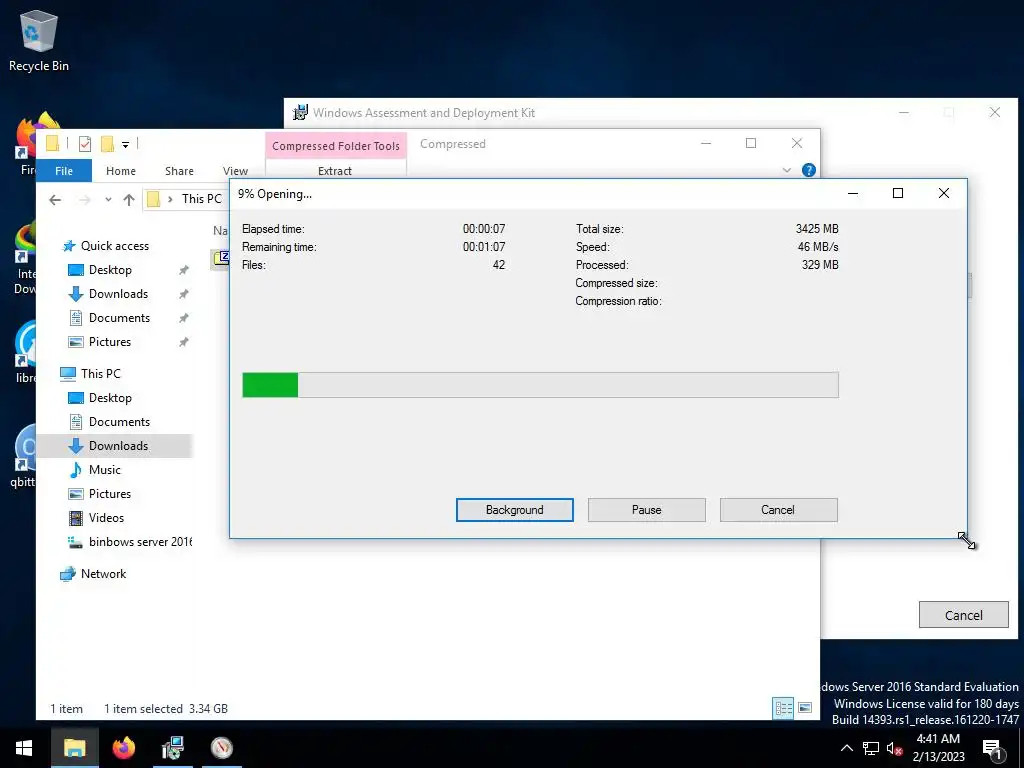
Task: Open Music folder in navigation pane
Action: coord(104,470)
